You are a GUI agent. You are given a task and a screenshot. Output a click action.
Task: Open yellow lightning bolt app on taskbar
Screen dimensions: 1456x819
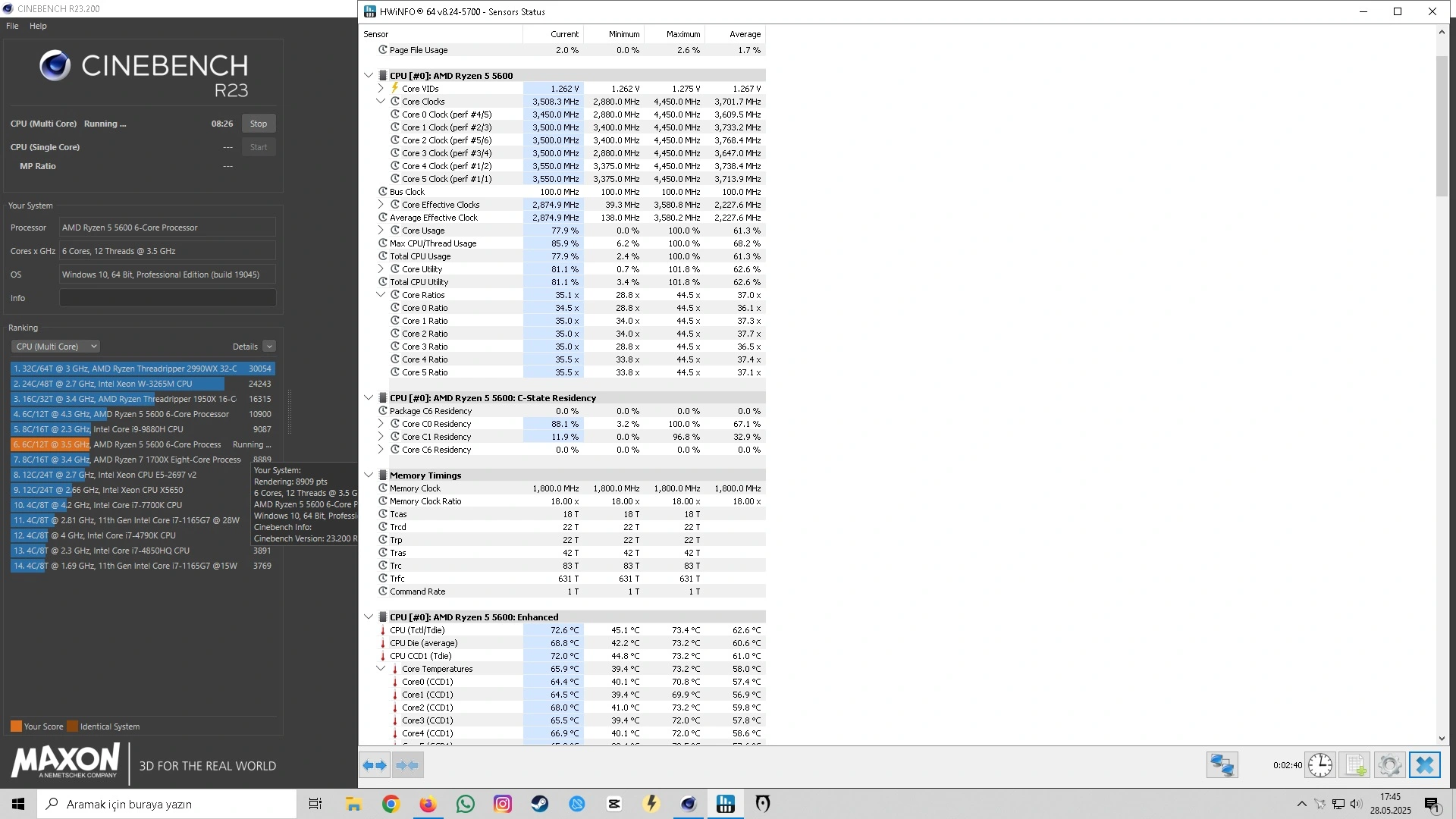651,804
